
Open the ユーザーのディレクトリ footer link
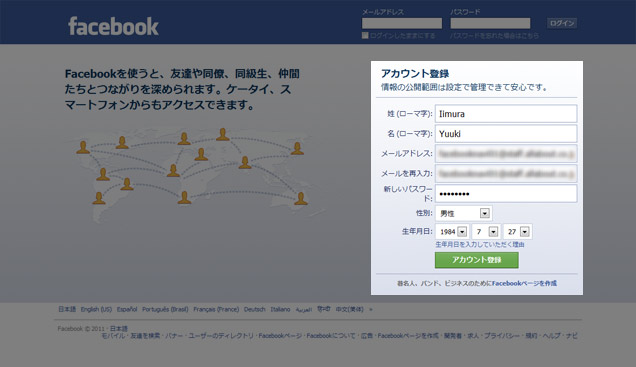click(x=221, y=336)
